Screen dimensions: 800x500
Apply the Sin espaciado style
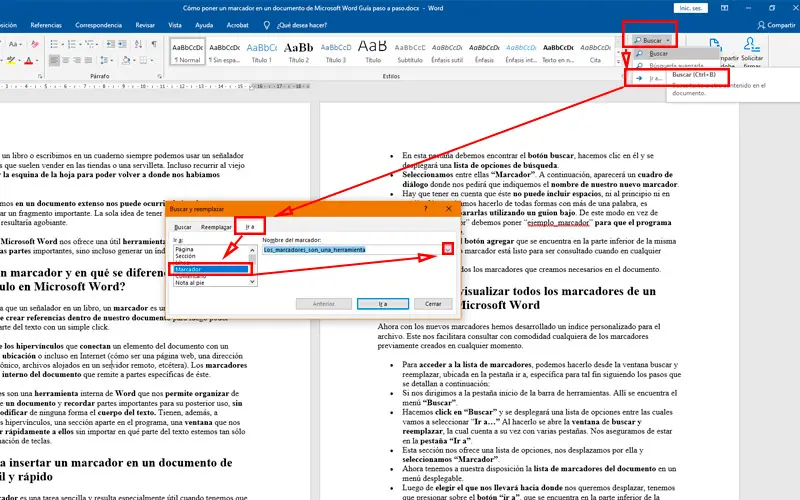coord(224,52)
